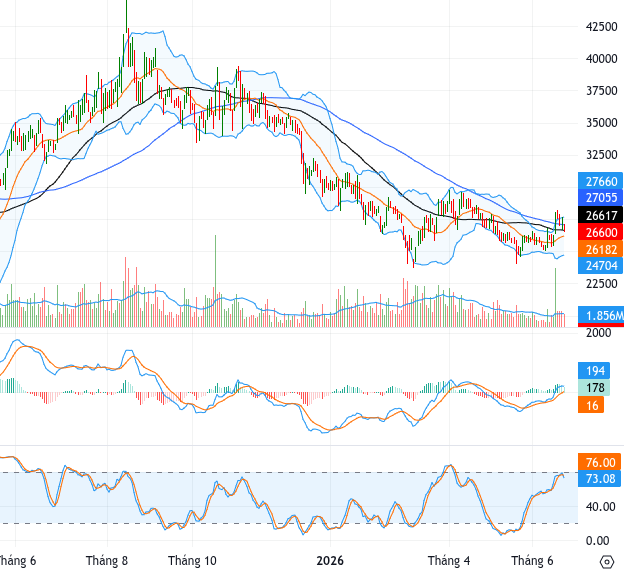The image size is (624, 571).
Task: Select the orange signal 16 label
Action: (591, 405)
